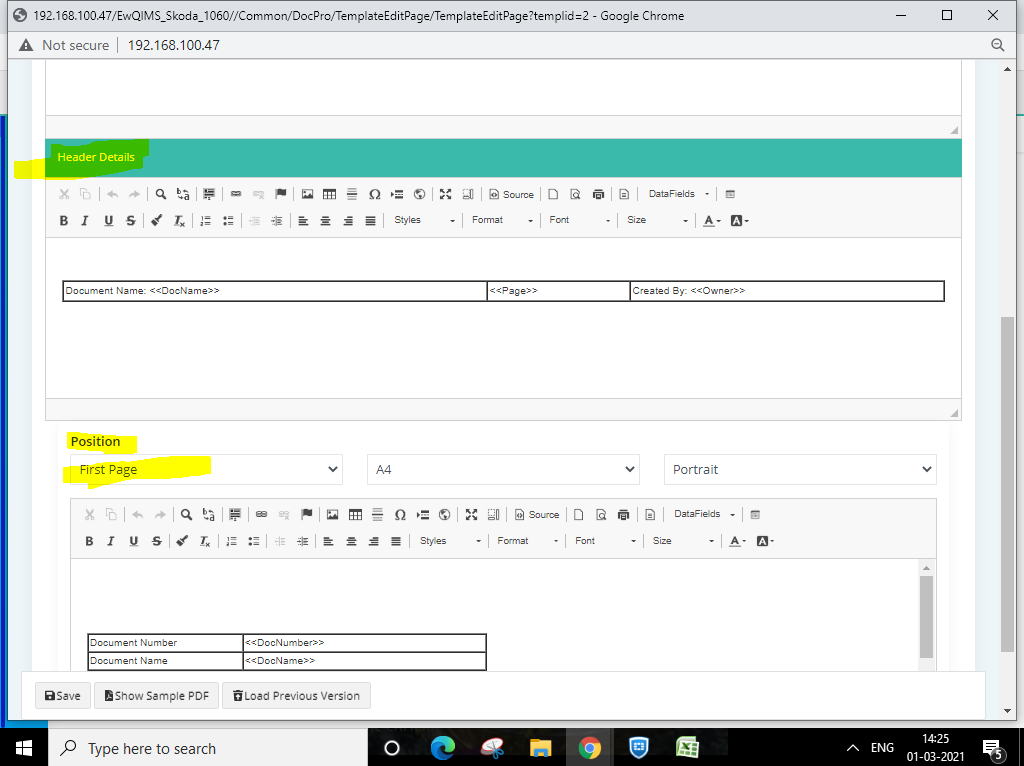Open the Portrait orientation dropdown
The width and height of the screenshot is (1024, 766).
(800, 470)
